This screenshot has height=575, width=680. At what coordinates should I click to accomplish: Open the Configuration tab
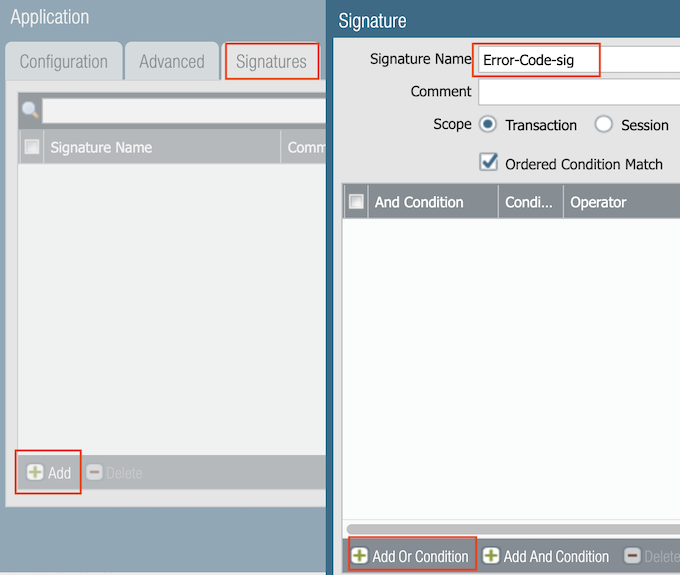tap(64, 61)
